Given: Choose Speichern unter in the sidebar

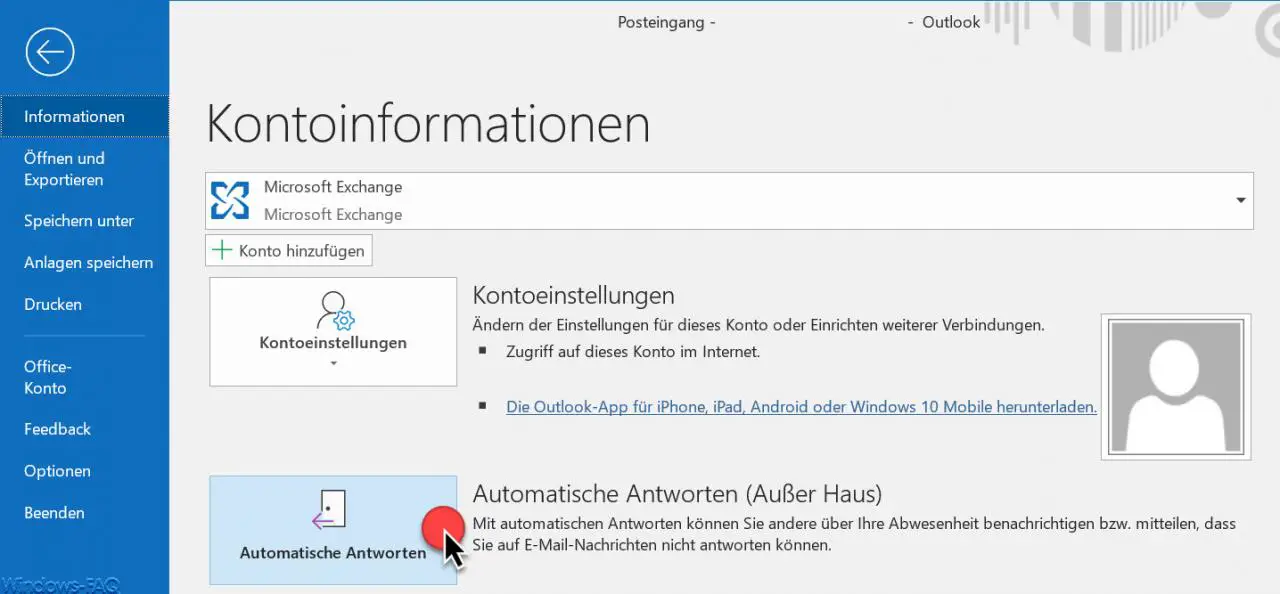Looking at the screenshot, I should 85,221.
